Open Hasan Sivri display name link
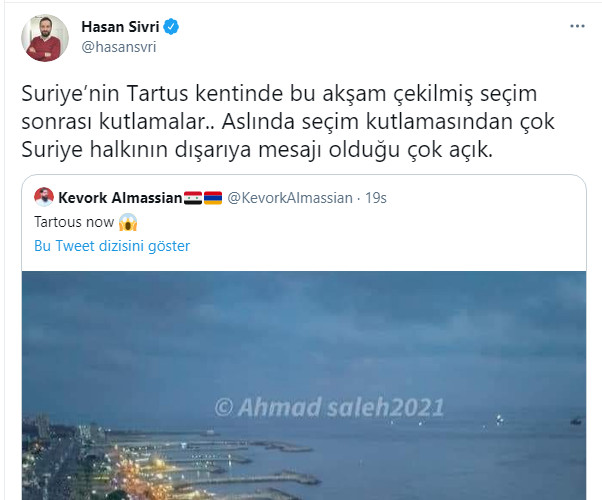The image size is (602, 500). pos(120,26)
